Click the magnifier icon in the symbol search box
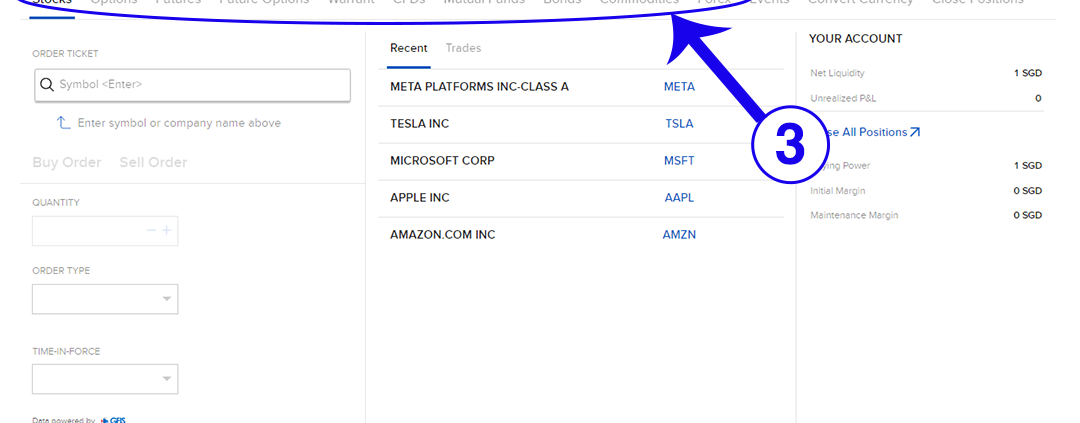This screenshot has width=1080, height=423. click(x=46, y=85)
